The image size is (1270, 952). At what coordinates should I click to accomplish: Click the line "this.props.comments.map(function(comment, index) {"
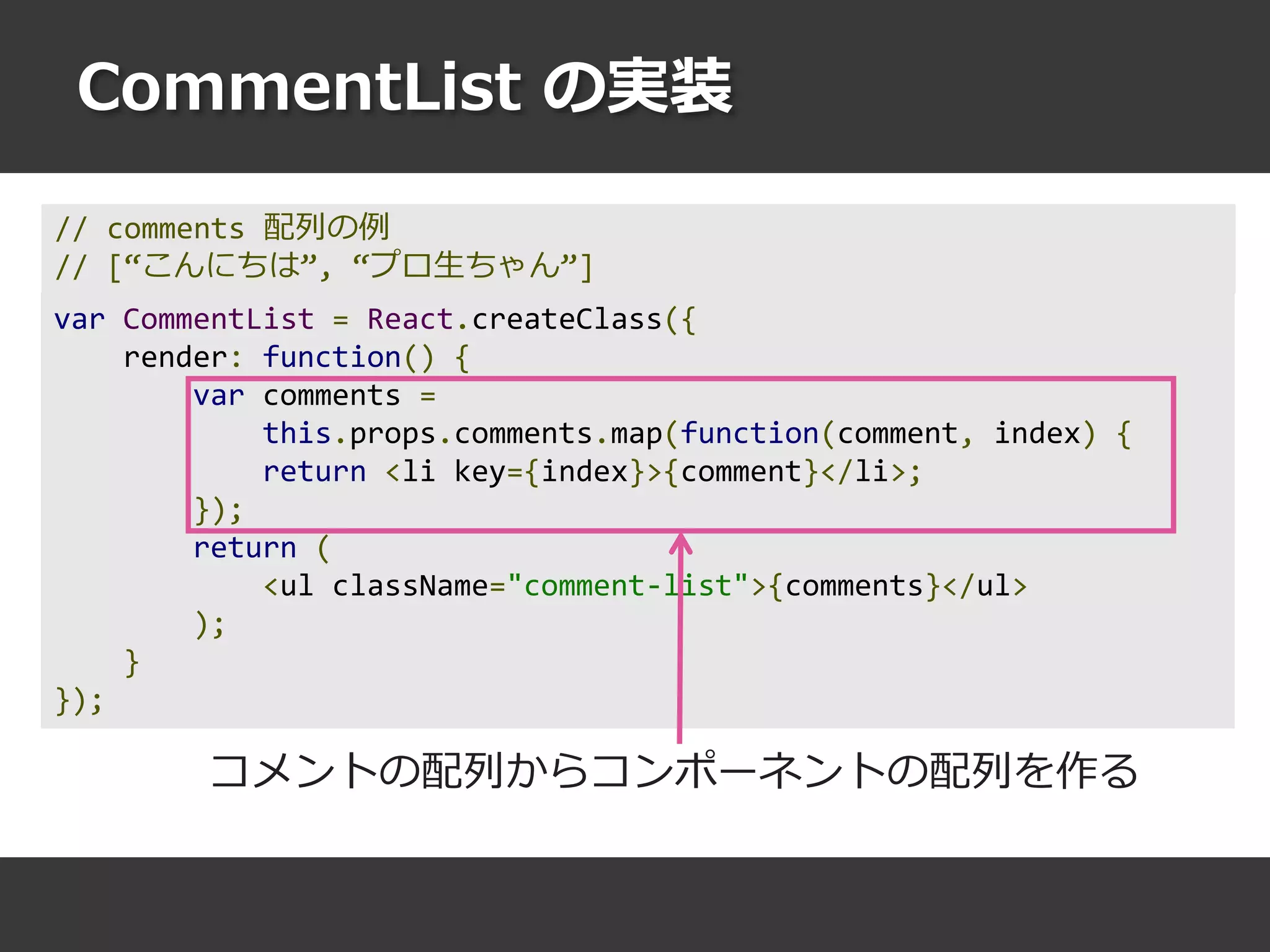pos(697,434)
